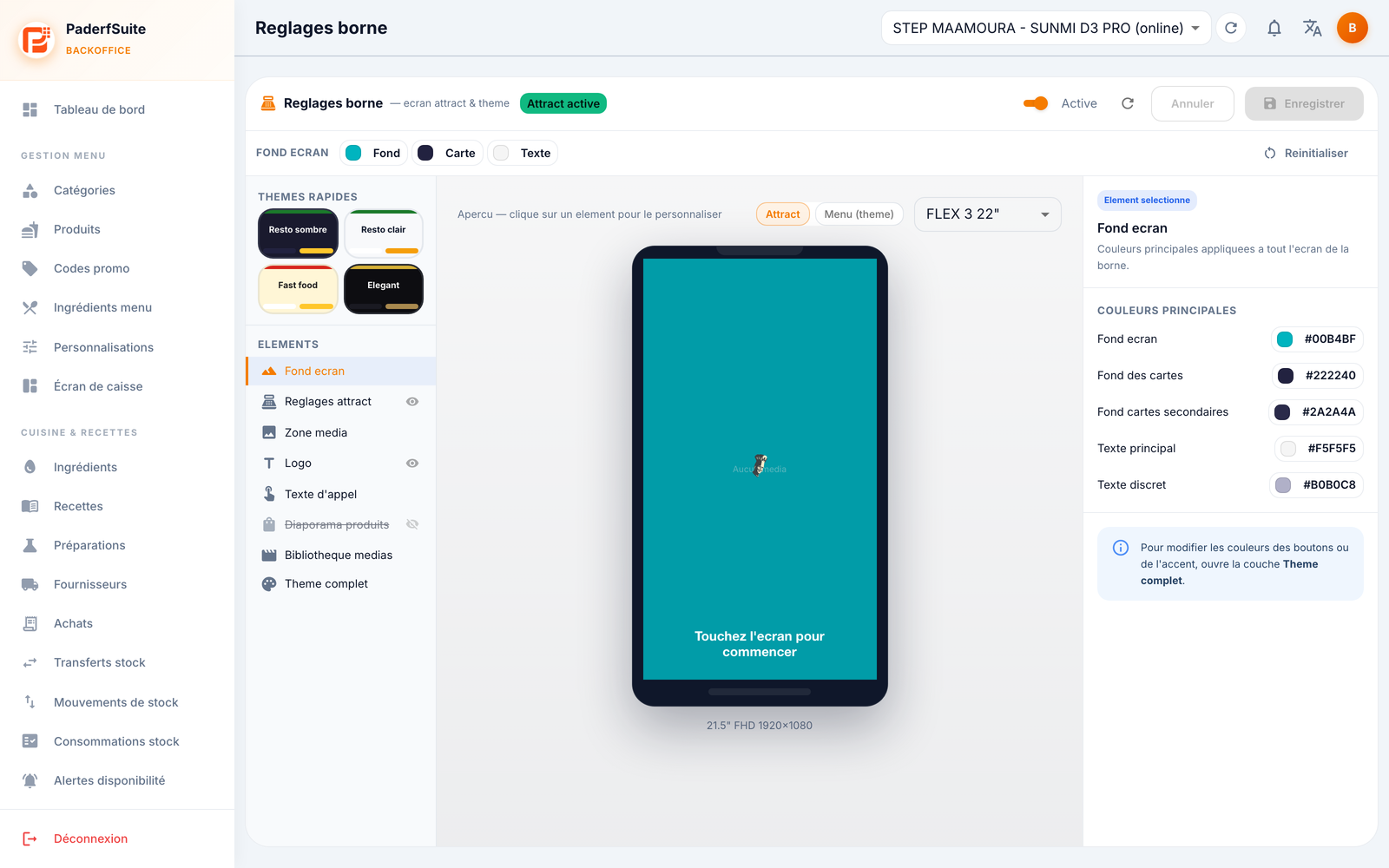Open the STEP MAAMOURA device dropdown
The width and height of the screenshot is (1389, 868).
coord(1046,28)
